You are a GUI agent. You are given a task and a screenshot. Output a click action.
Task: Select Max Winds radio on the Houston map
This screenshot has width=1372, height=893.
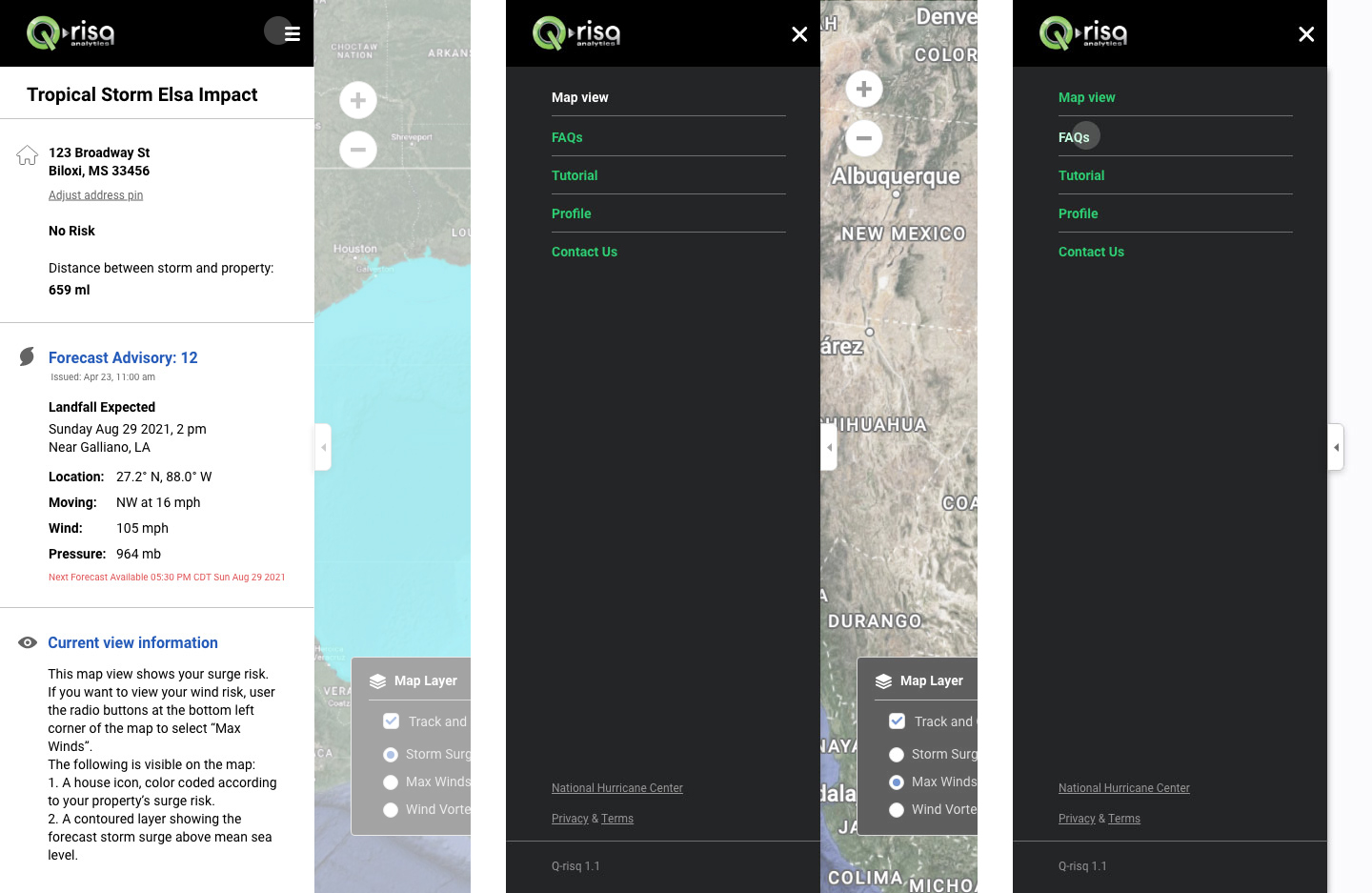[391, 782]
